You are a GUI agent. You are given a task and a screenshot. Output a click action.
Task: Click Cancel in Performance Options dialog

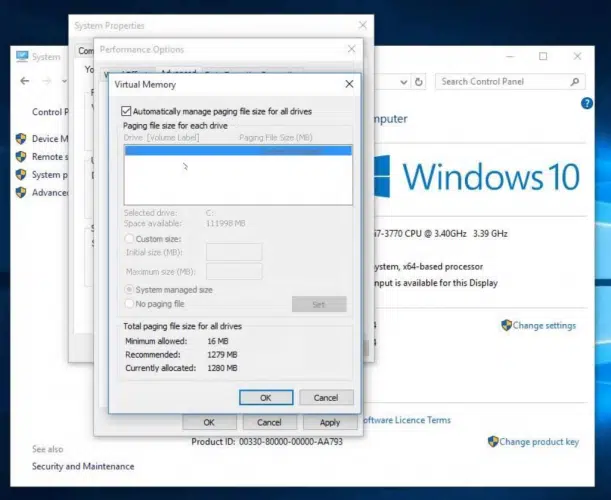pos(269,422)
